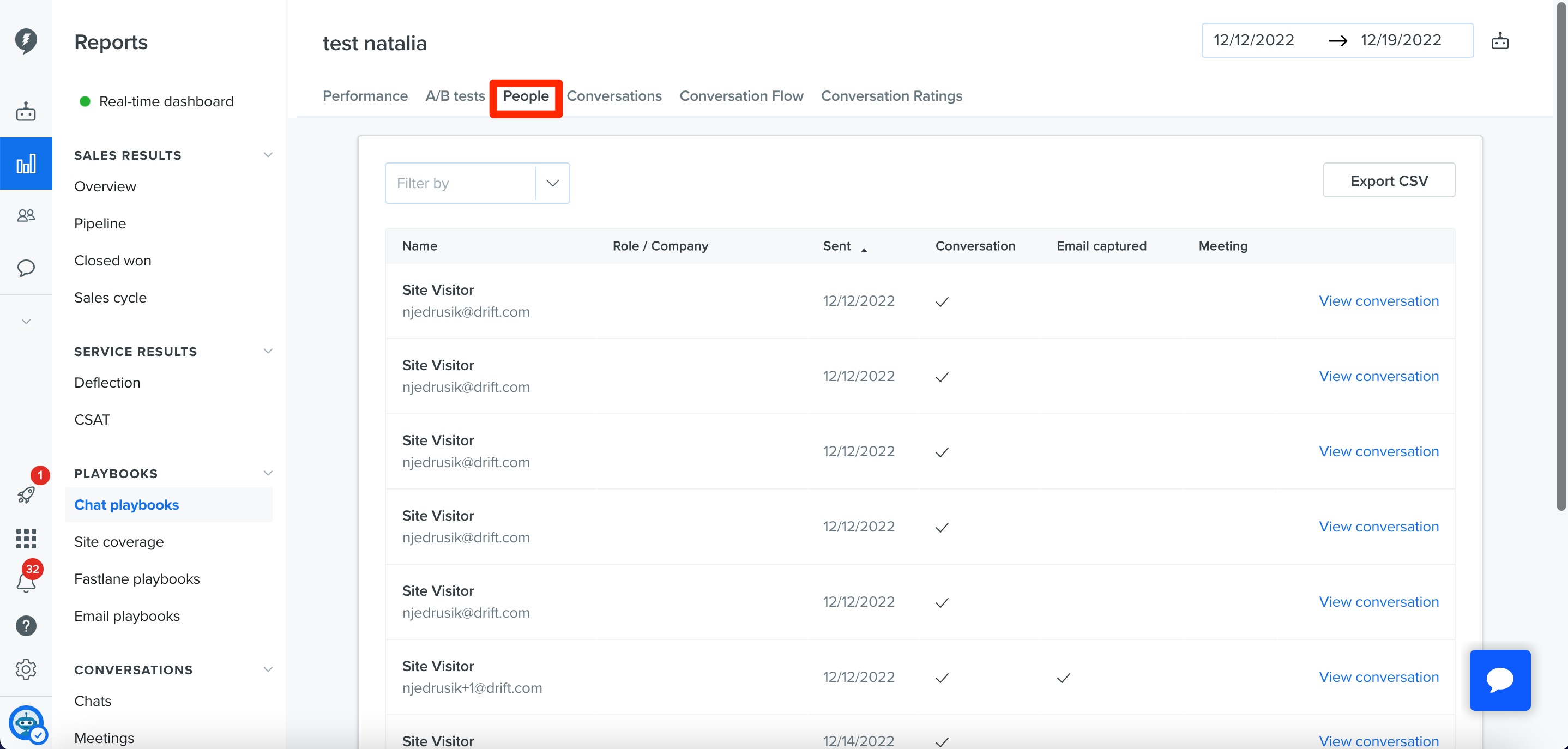Go to Chat playbooks in sidebar
This screenshot has height=749, width=1568.
tap(126, 505)
